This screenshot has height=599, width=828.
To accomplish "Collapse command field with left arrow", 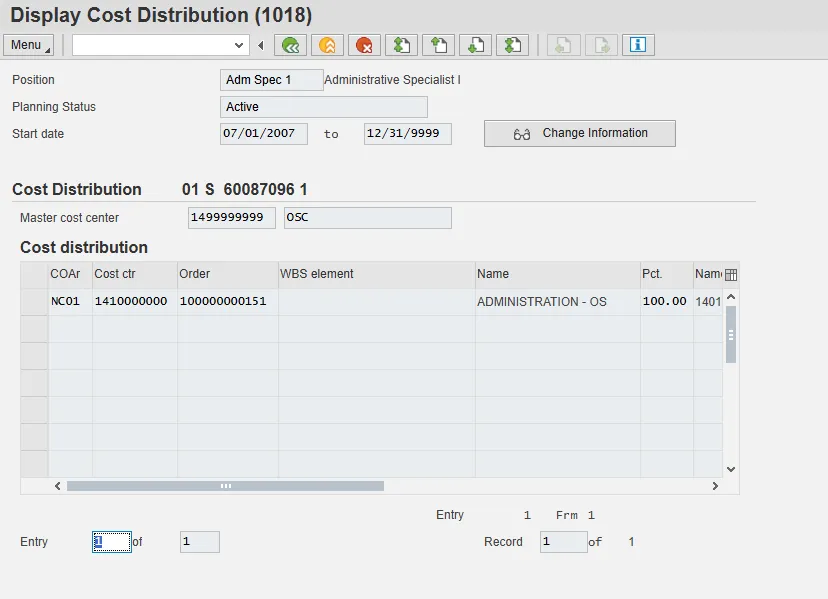I will coord(261,45).
